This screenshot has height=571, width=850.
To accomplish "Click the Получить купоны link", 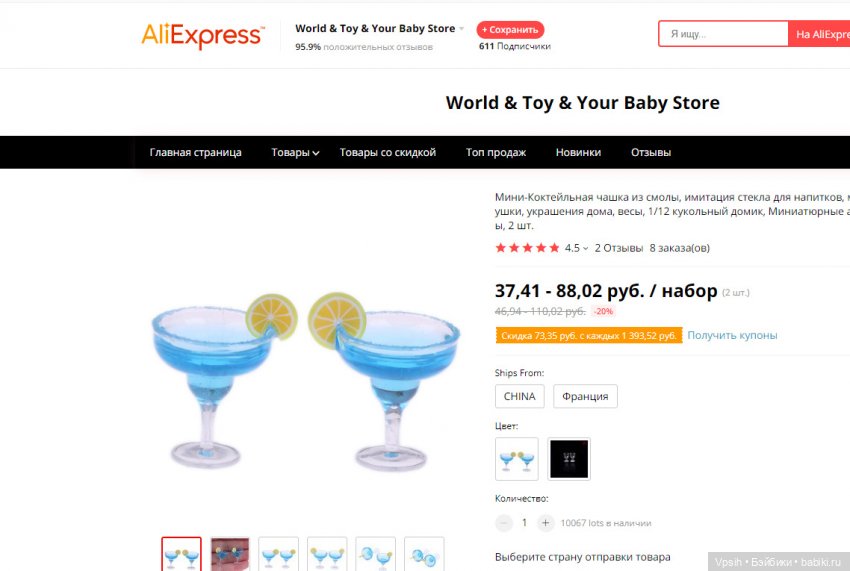I will pos(732,335).
